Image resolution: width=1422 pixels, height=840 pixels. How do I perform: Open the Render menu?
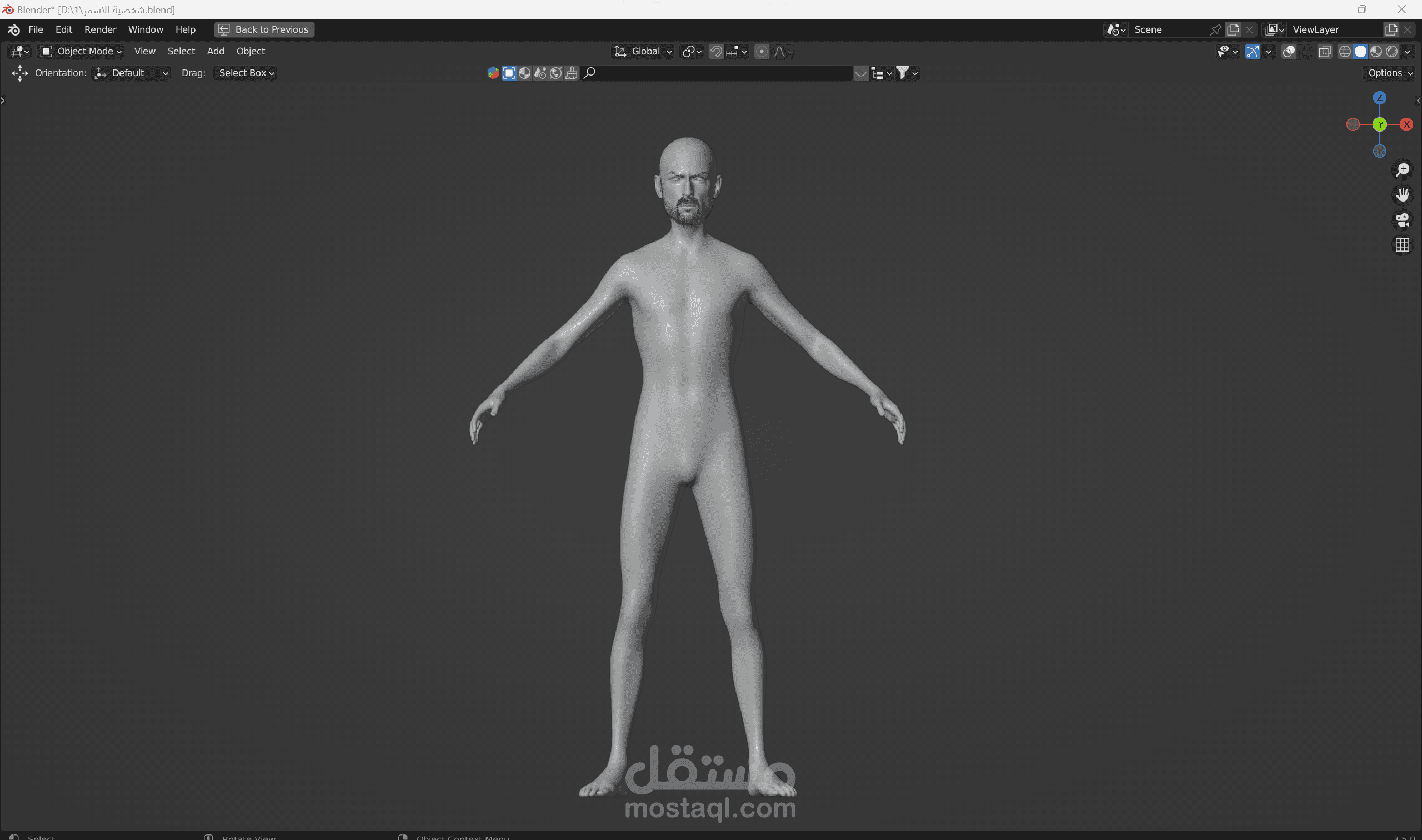coord(100,29)
